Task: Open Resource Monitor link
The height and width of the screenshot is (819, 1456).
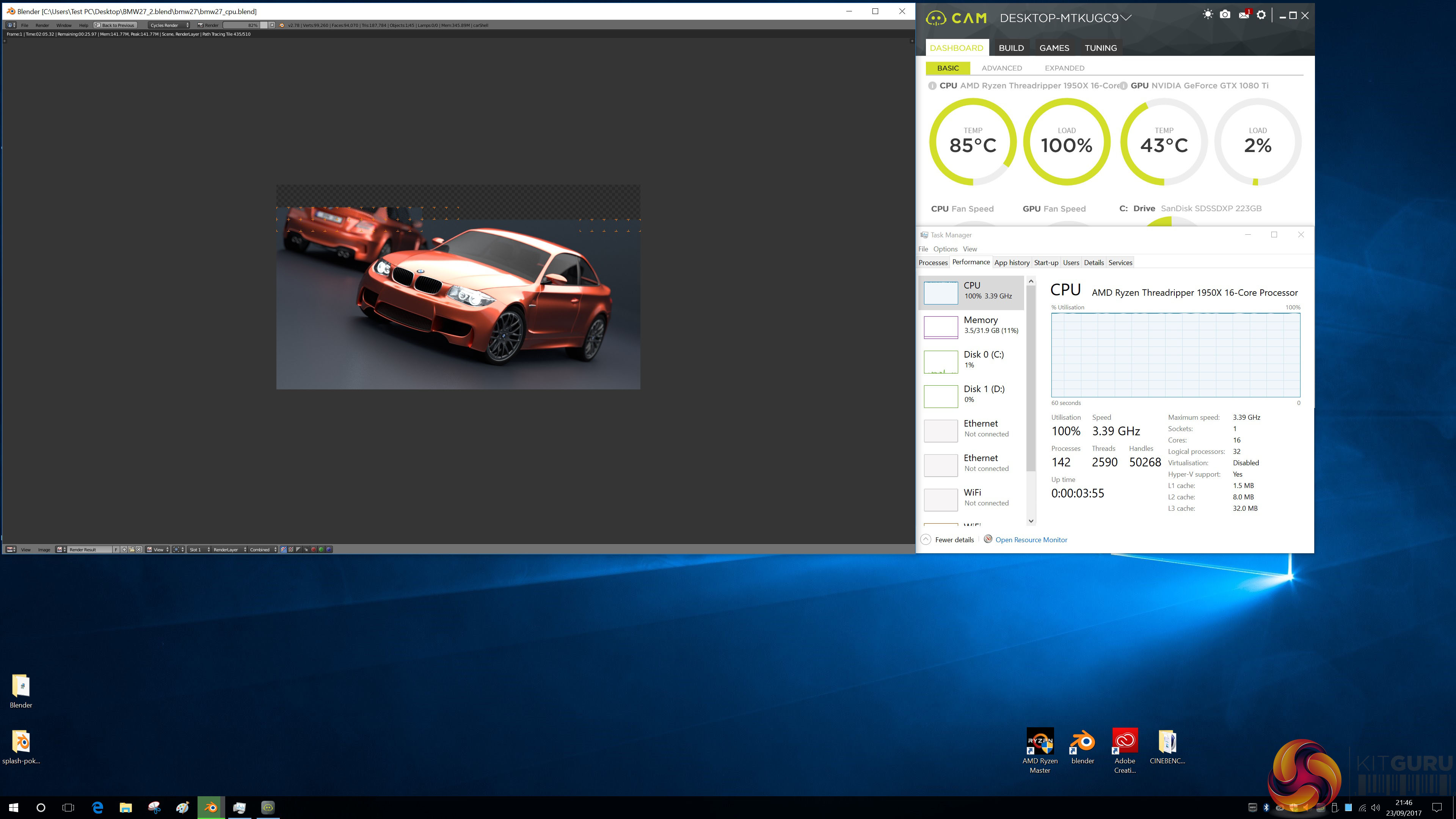Action: pyautogui.click(x=1031, y=540)
